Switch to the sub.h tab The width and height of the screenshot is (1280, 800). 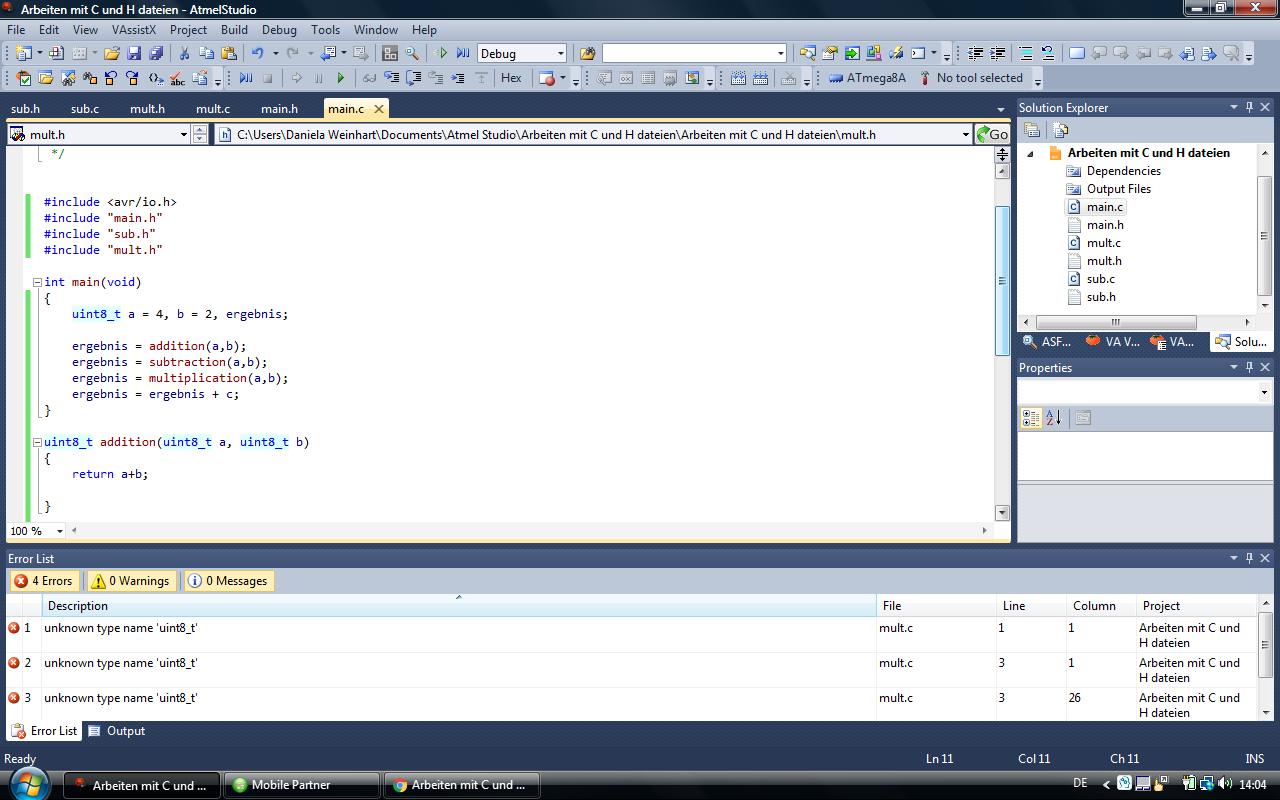coord(26,109)
